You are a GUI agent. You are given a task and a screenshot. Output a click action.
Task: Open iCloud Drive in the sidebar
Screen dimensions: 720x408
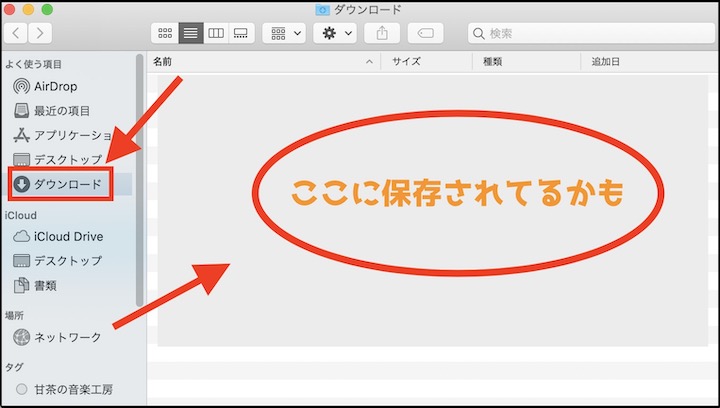[x=69, y=236]
